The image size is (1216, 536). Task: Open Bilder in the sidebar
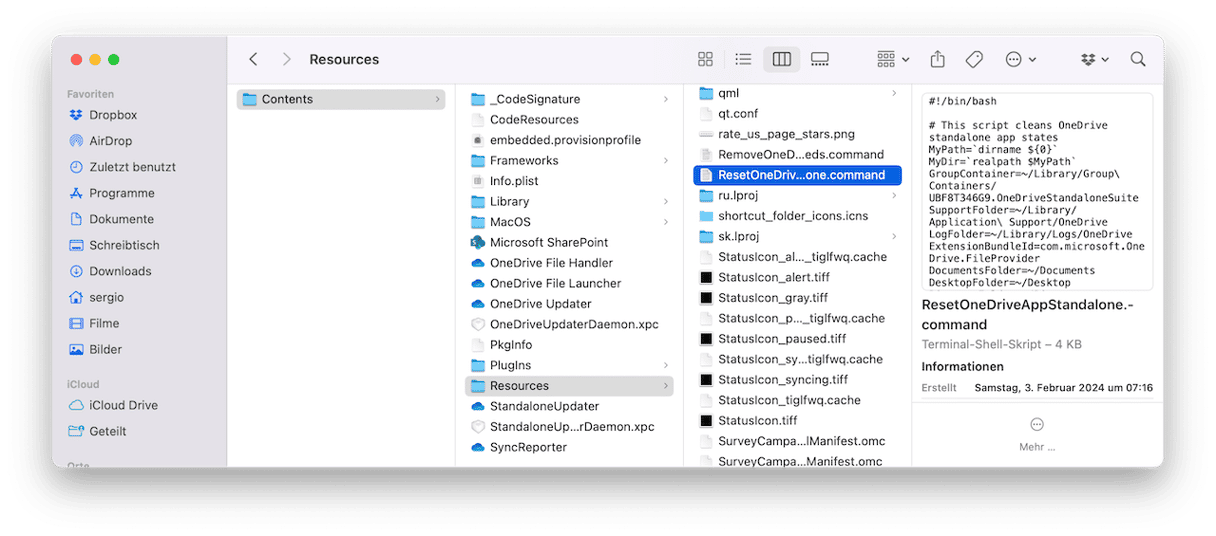click(x=105, y=349)
